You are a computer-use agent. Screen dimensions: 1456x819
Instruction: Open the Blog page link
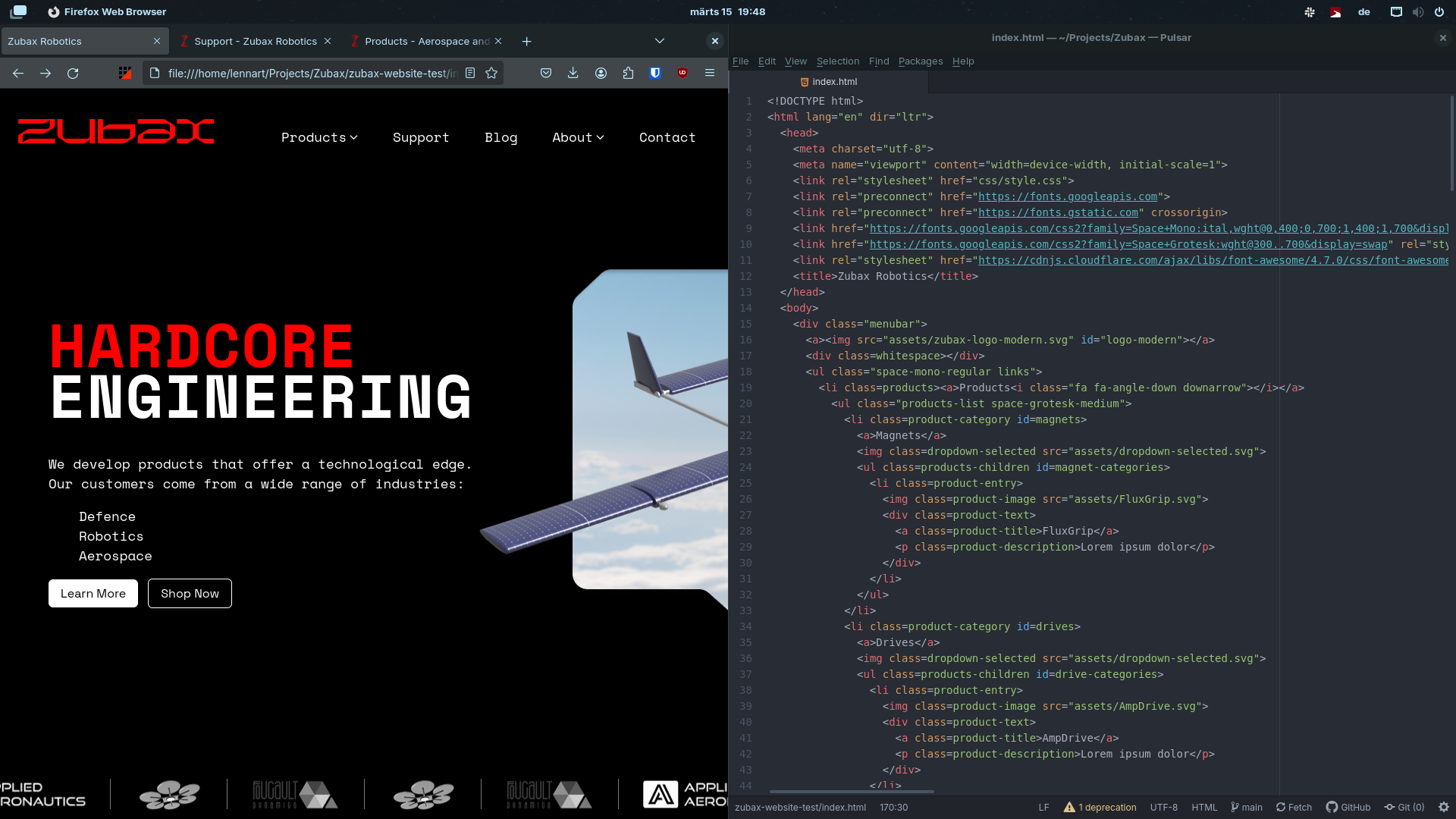click(501, 137)
